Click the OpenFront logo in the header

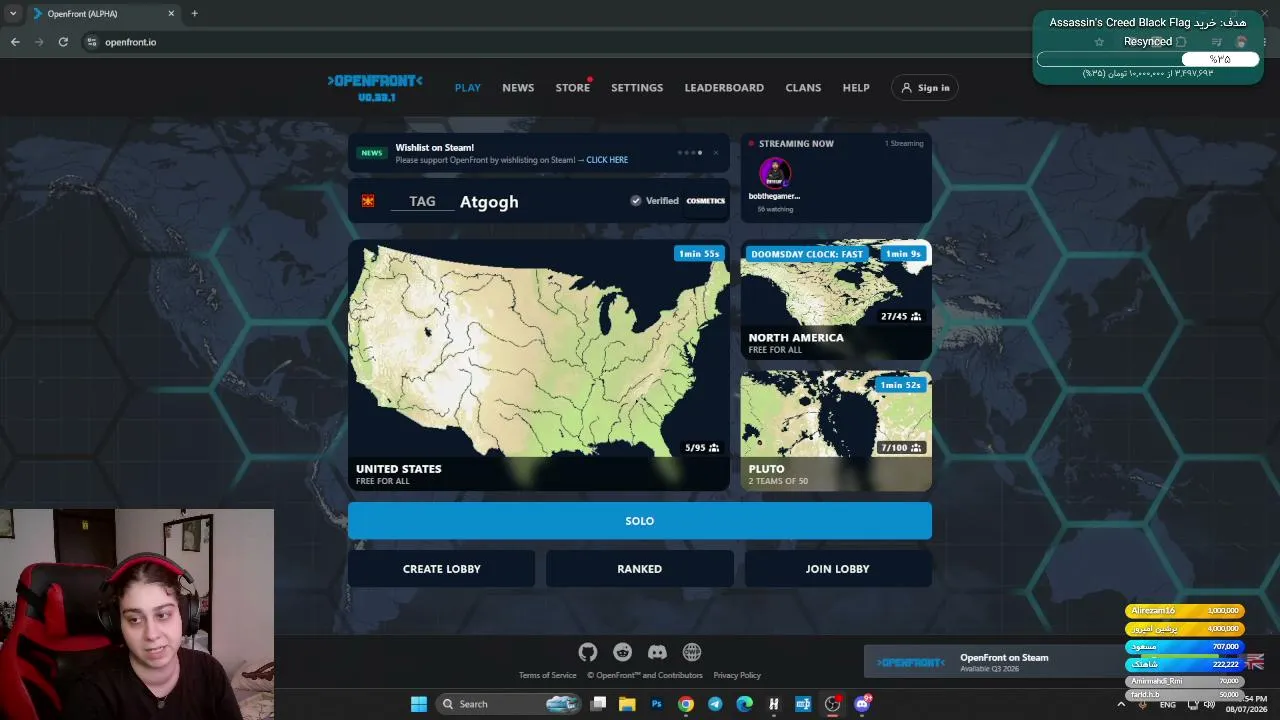pos(375,87)
